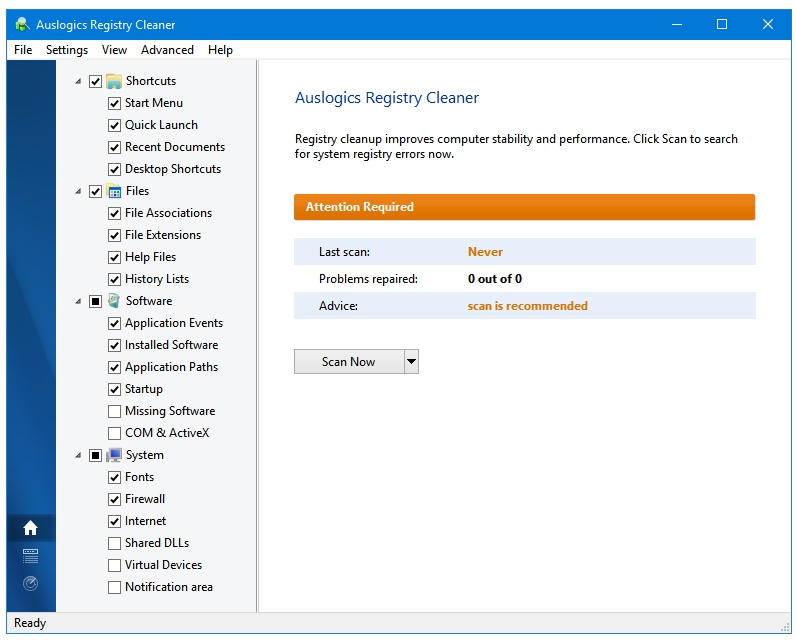The height and width of the screenshot is (640, 796).
Task: Click the Auslogics Registry Cleaner heading
Action: pos(387,97)
